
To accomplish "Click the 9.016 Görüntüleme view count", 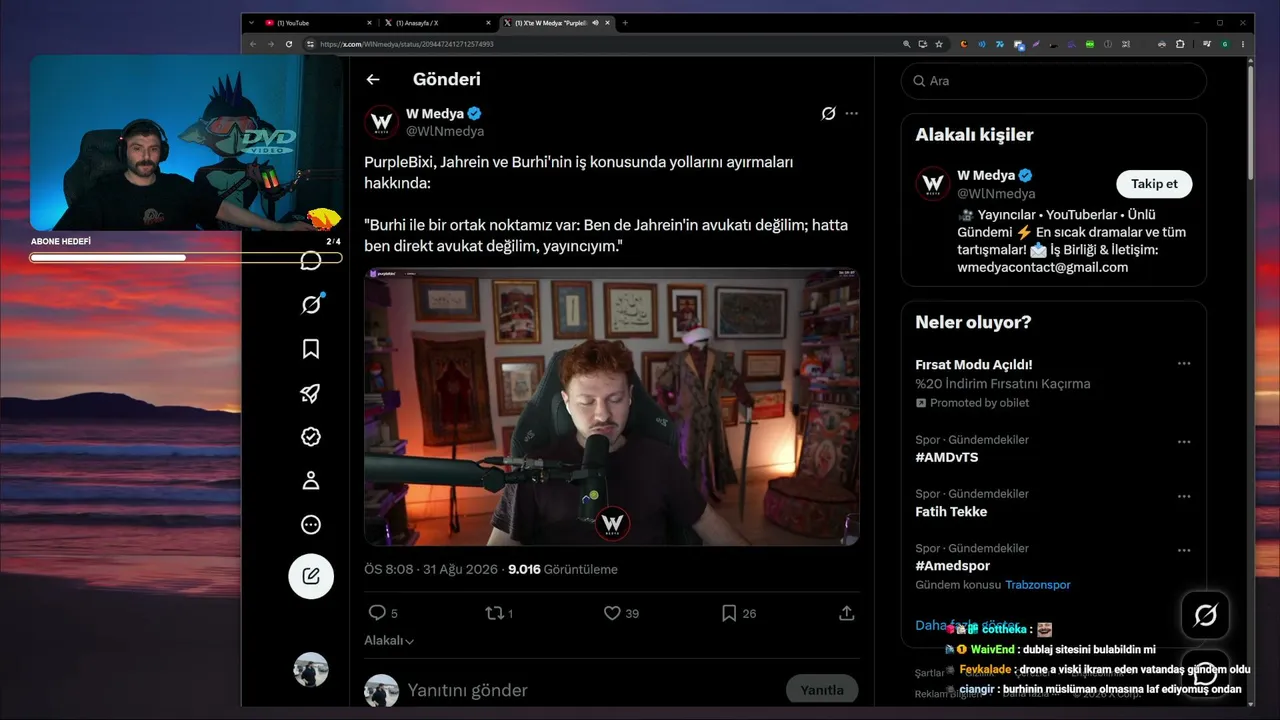I will [x=563, y=570].
